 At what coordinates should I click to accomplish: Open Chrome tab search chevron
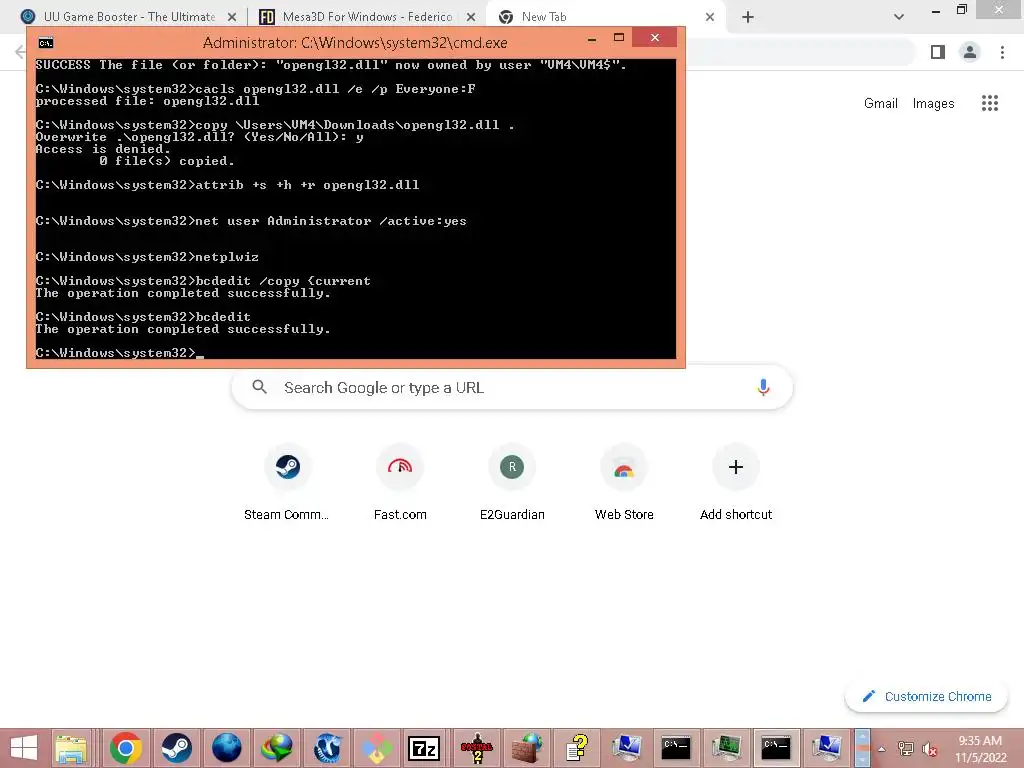click(x=899, y=17)
